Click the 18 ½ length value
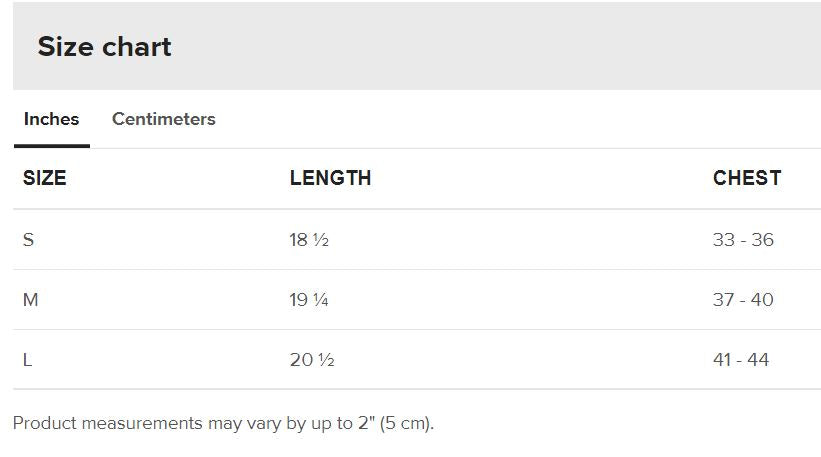The image size is (821, 457). pos(309,240)
